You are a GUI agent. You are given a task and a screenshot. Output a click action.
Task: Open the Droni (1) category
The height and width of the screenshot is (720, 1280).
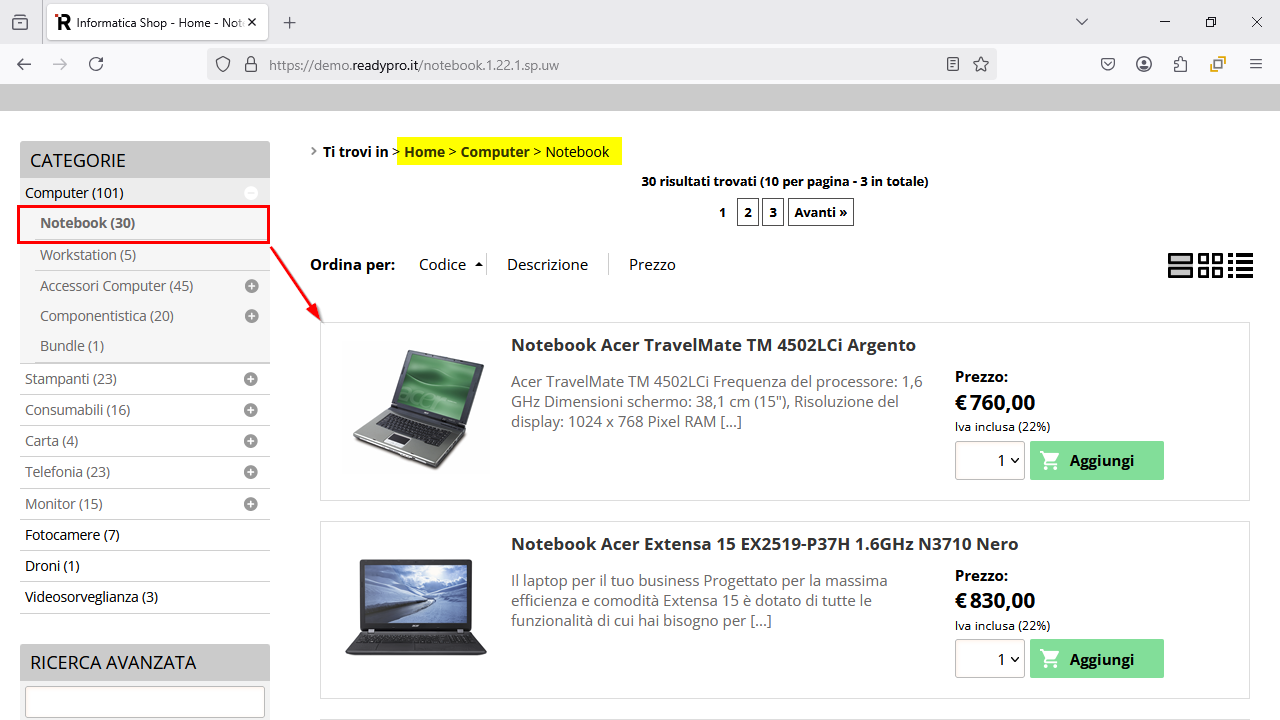coord(52,566)
